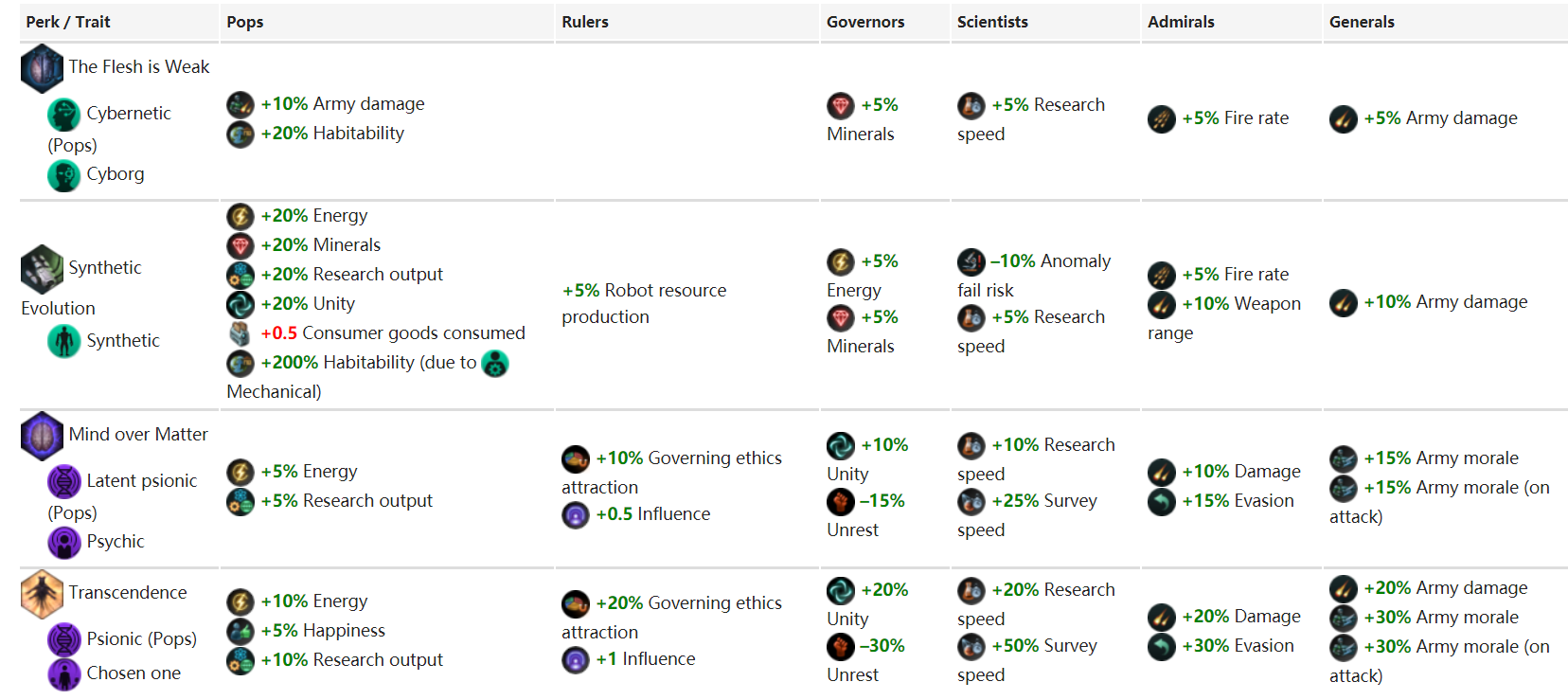Click the icon beside +20% Habitability
Image resolution: width=1568 pixels, height=700 pixels.
pos(241,134)
